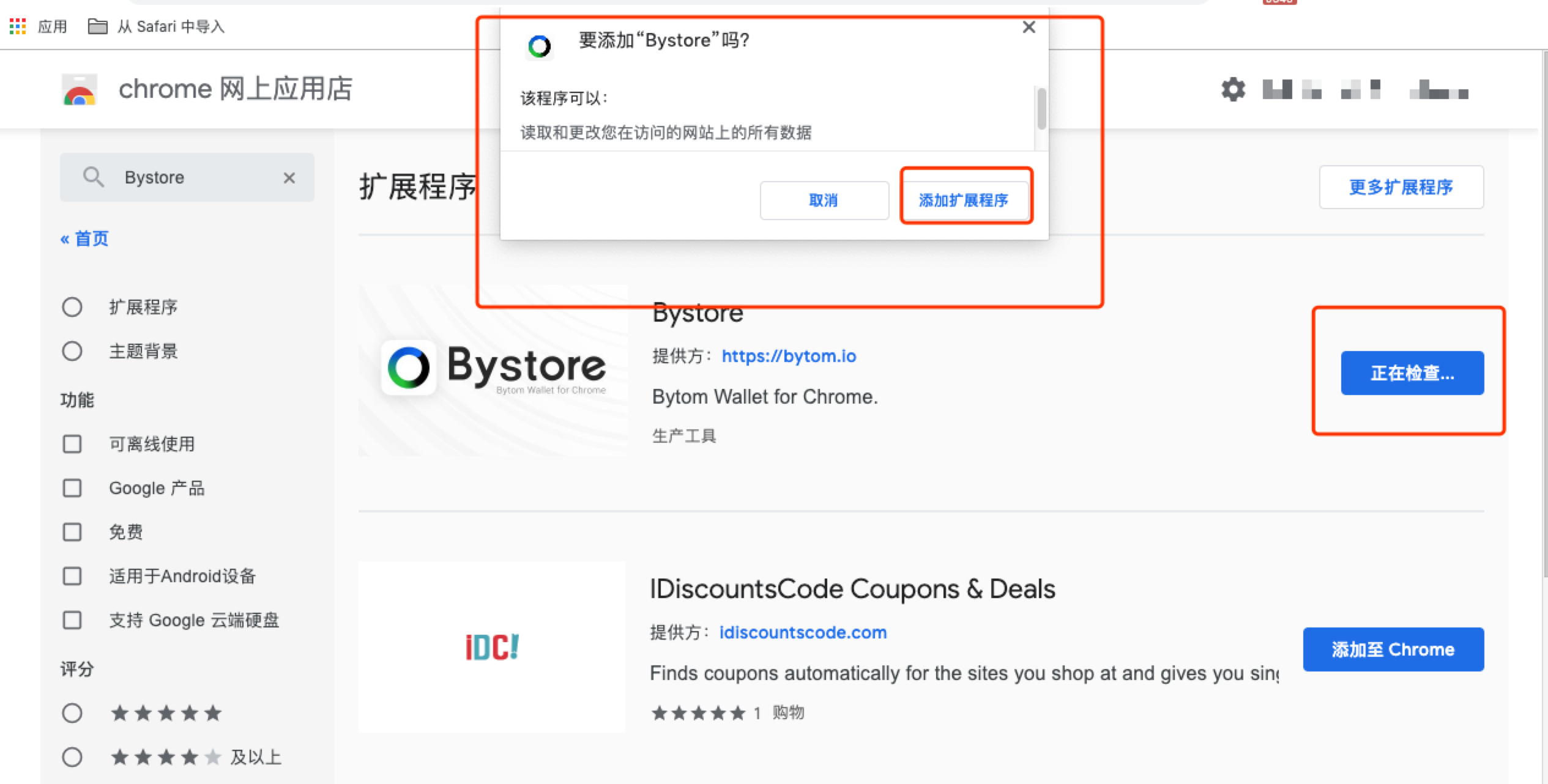Image resolution: width=1548 pixels, height=784 pixels.
Task: Open the settings gear icon
Action: pos(1233,90)
